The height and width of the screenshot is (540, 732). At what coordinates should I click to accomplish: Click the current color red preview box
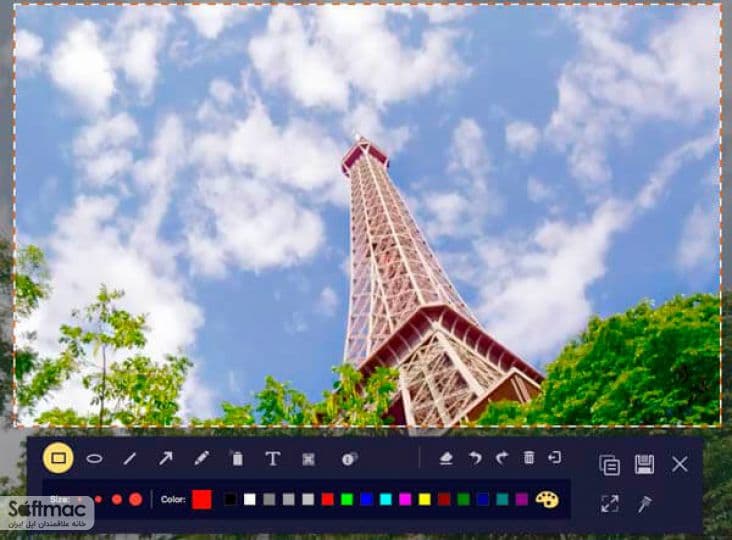pyautogui.click(x=202, y=499)
